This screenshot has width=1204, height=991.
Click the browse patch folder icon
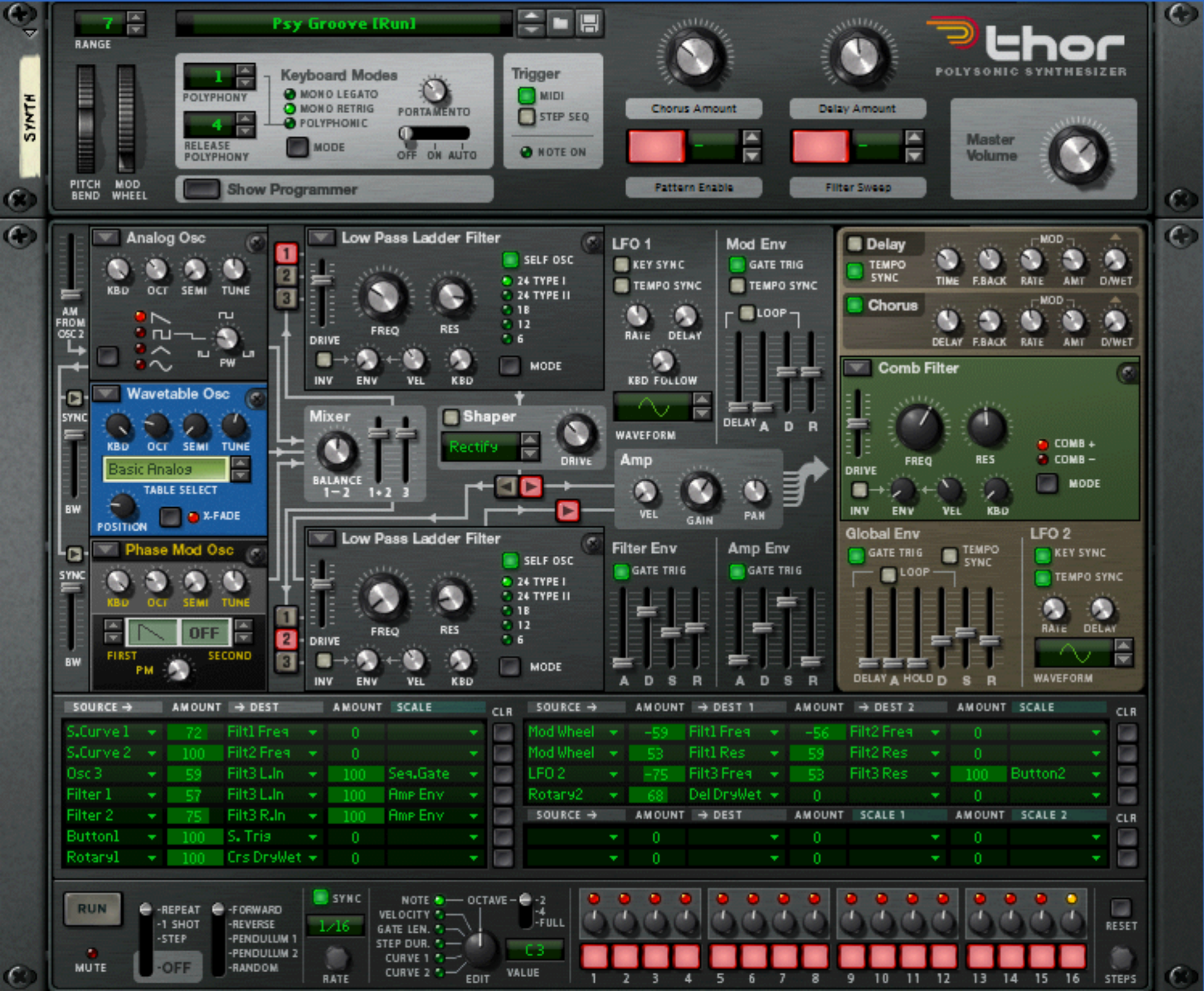pyautogui.click(x=560, y=24)
